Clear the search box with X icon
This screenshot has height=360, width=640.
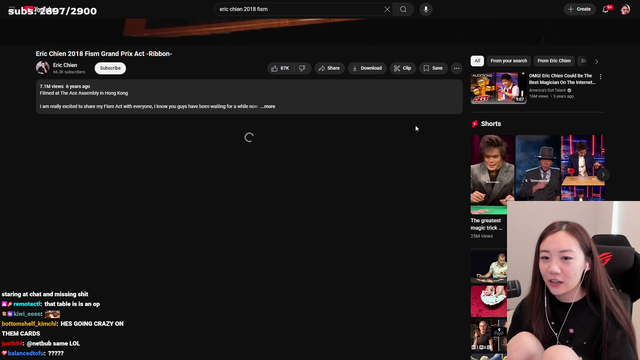387,9
